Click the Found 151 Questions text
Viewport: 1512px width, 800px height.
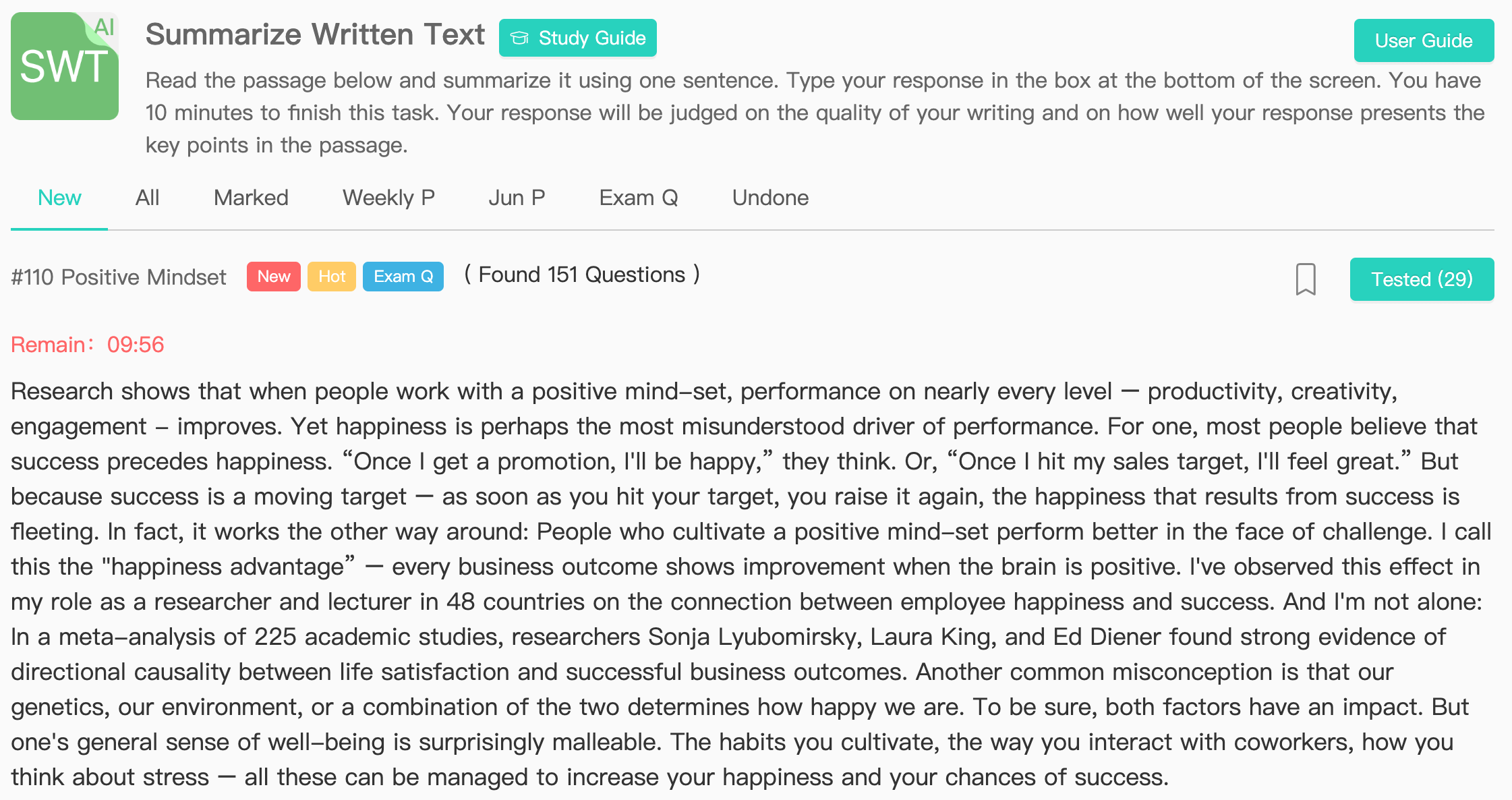582,275
